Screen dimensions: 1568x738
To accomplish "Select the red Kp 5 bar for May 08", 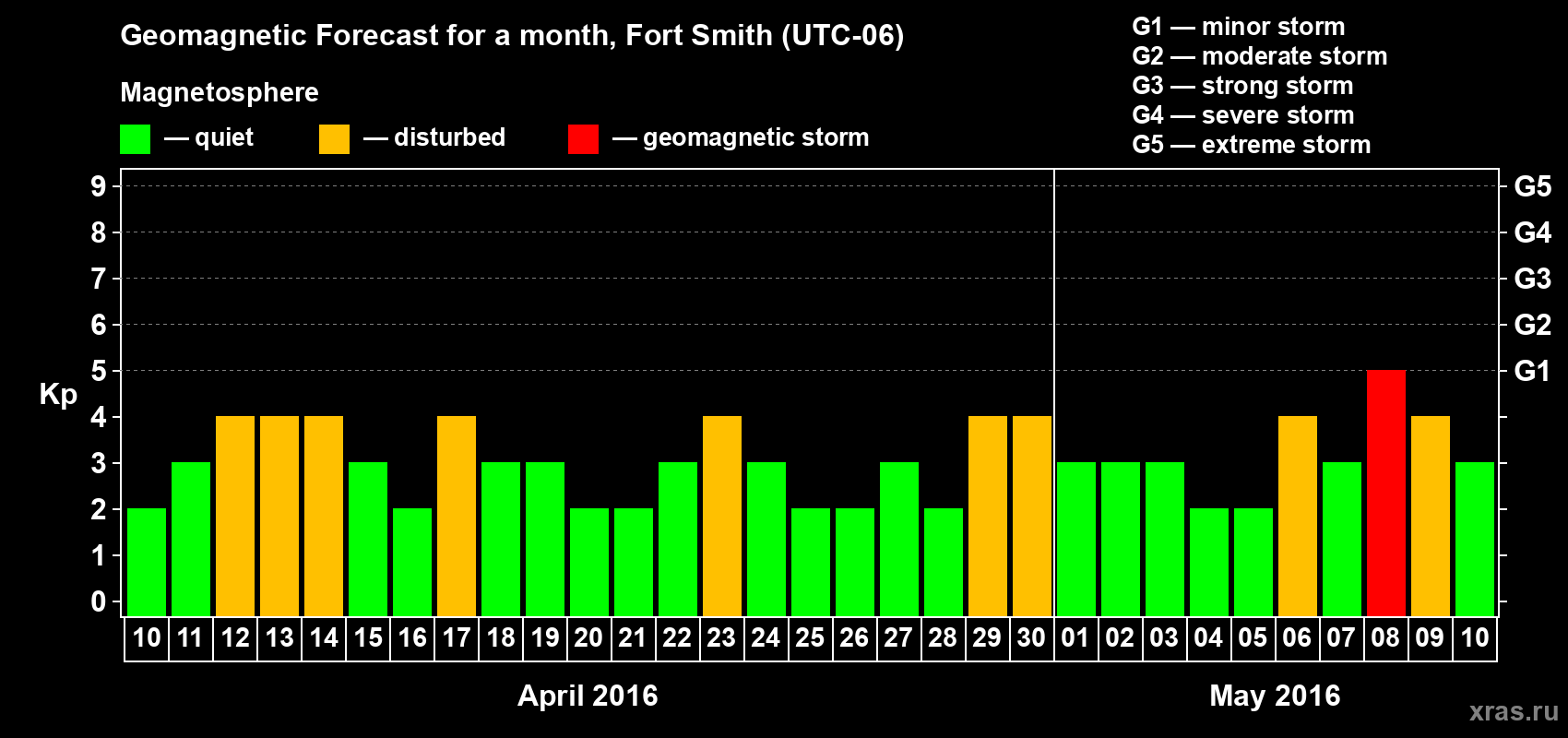I will 1386,493.
